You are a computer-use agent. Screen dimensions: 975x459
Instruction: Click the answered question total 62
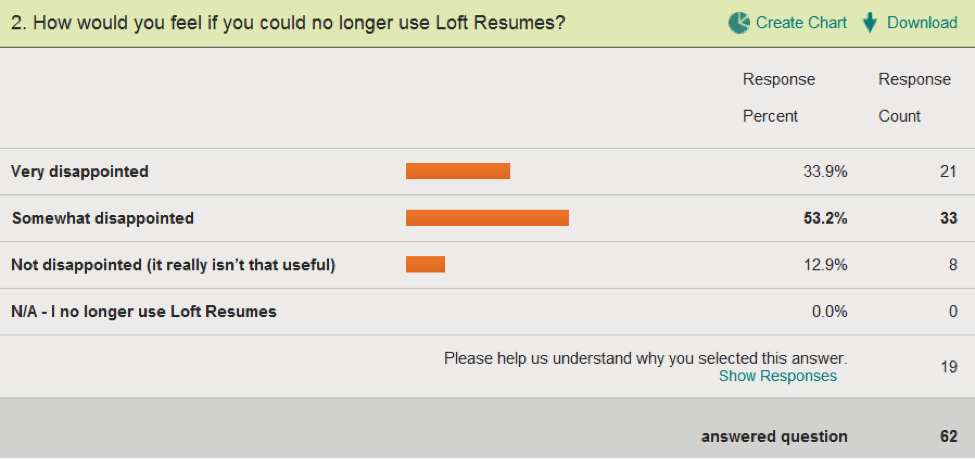click(x=948, y=437)
